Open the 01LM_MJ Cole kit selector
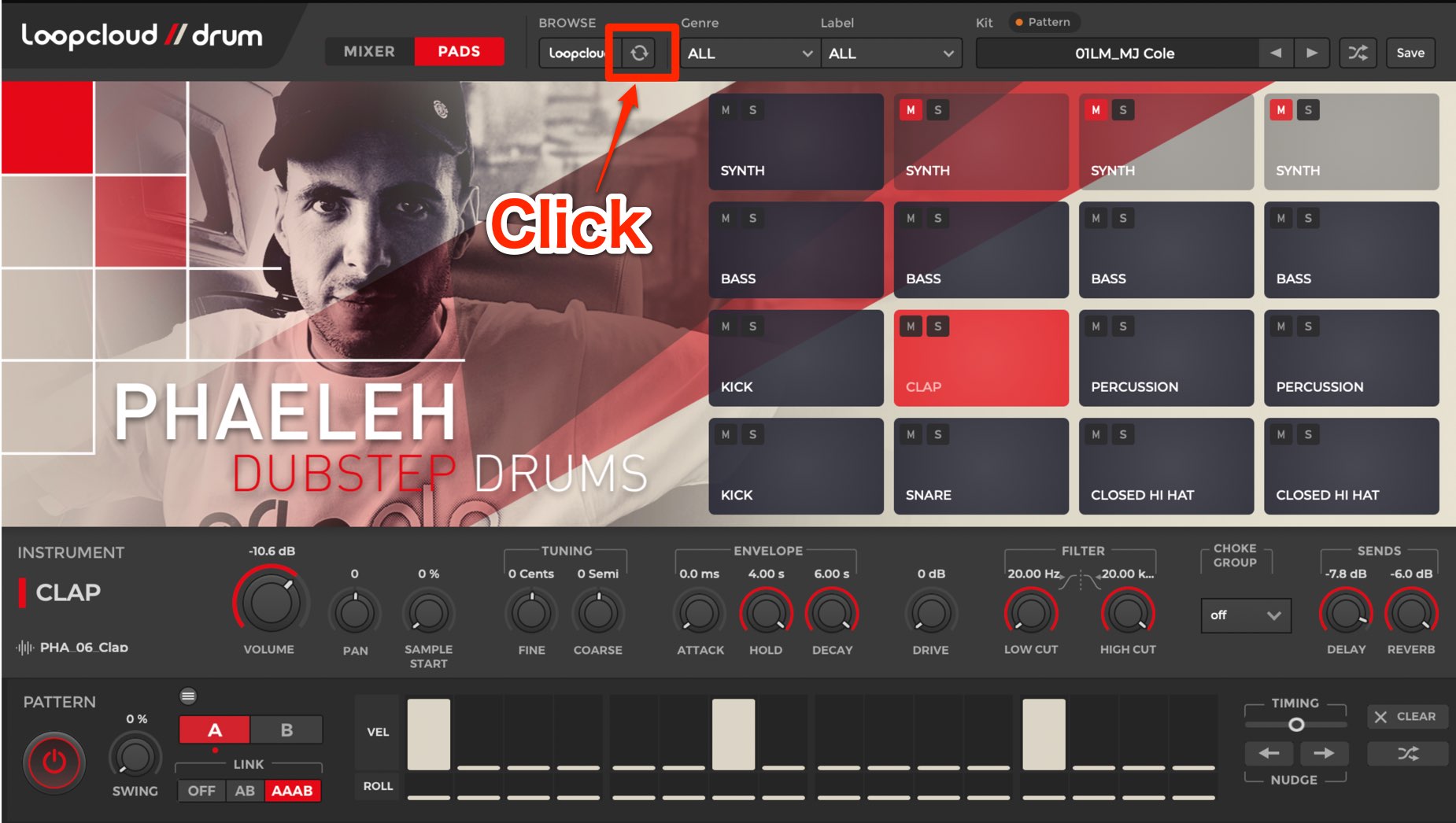Screen dimensions: 1456x823 (x=1118, y=53)
